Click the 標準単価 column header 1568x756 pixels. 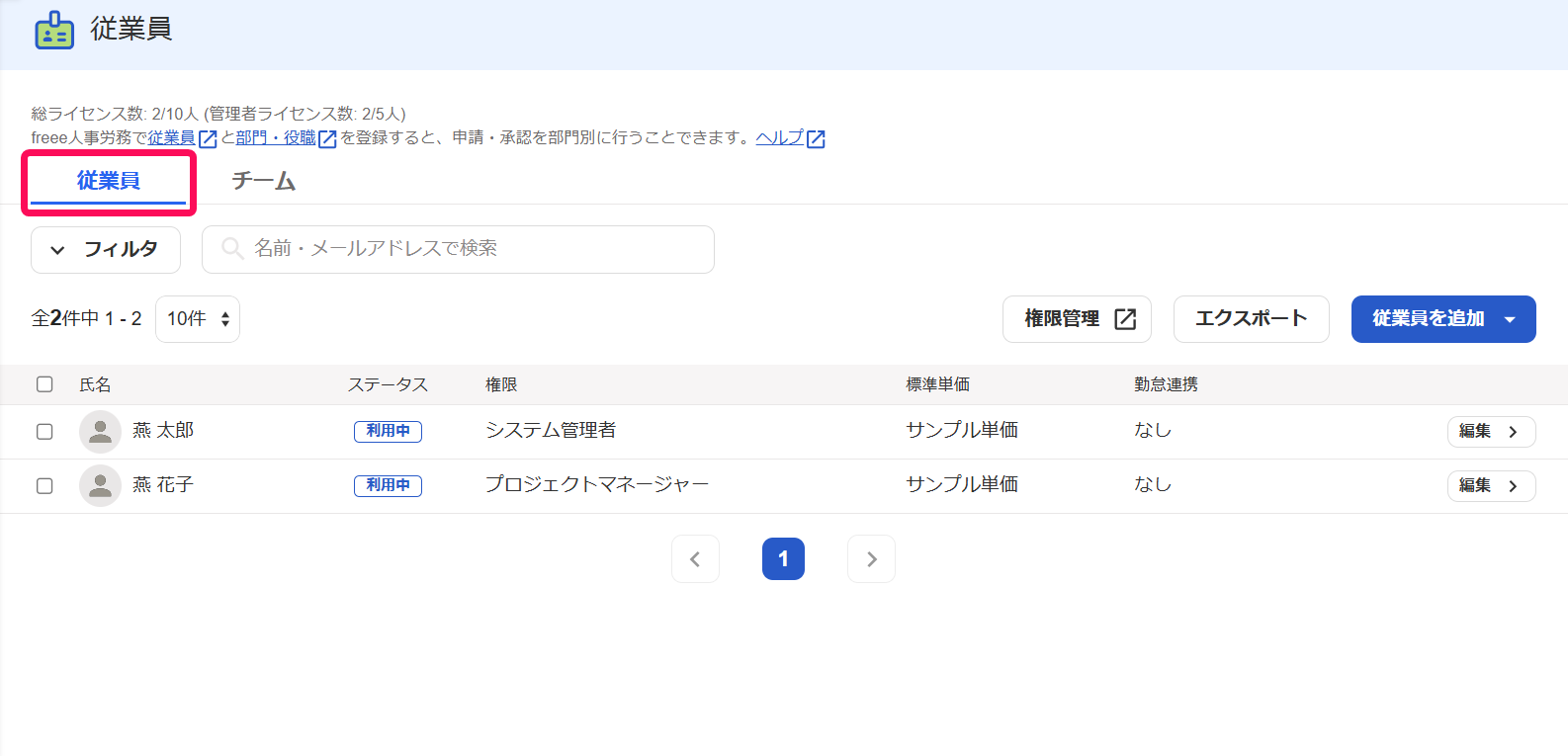coord(938,384)
